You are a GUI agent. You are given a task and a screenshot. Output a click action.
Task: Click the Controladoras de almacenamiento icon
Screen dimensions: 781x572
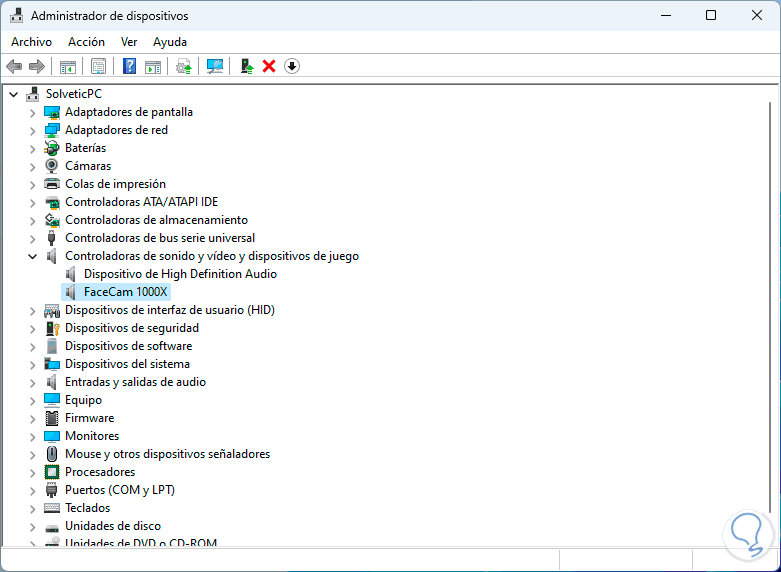pyautogui.click(x=52, y=220)
